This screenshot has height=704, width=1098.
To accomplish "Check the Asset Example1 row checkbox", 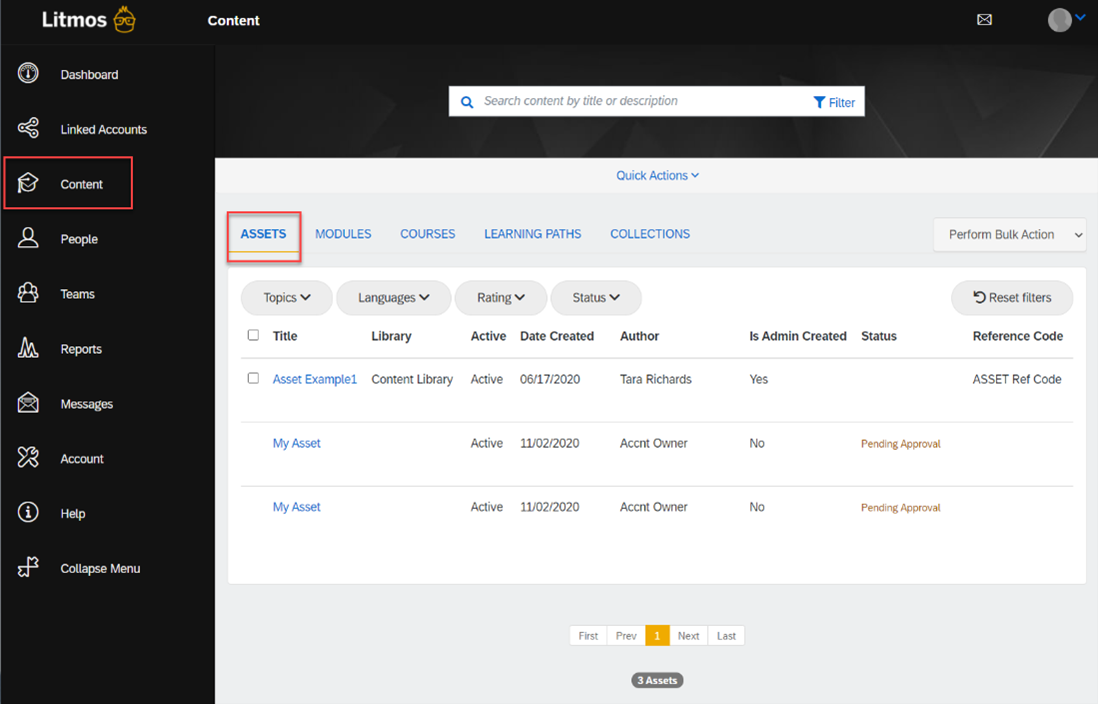I will (253, 378).
